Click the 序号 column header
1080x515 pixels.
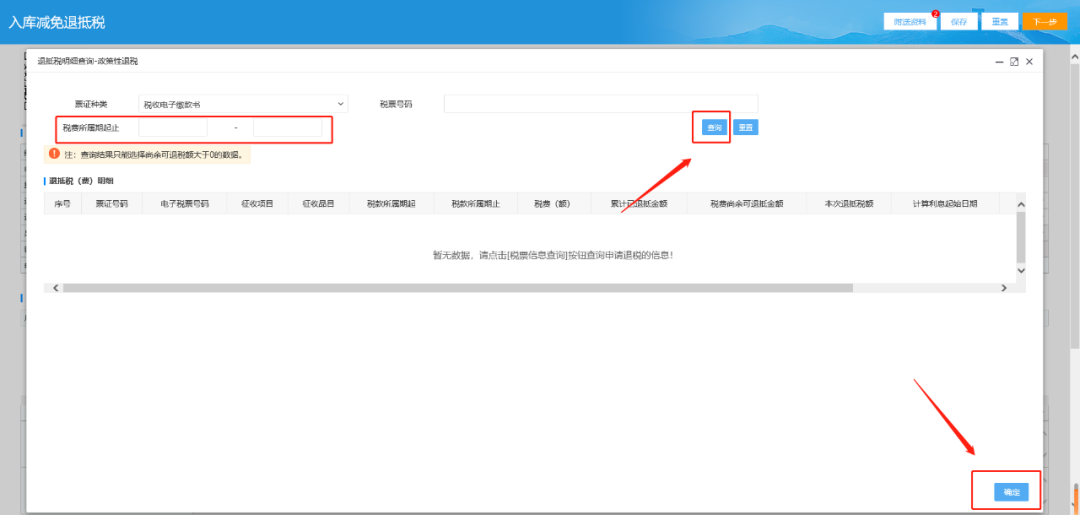coord(63,204)
